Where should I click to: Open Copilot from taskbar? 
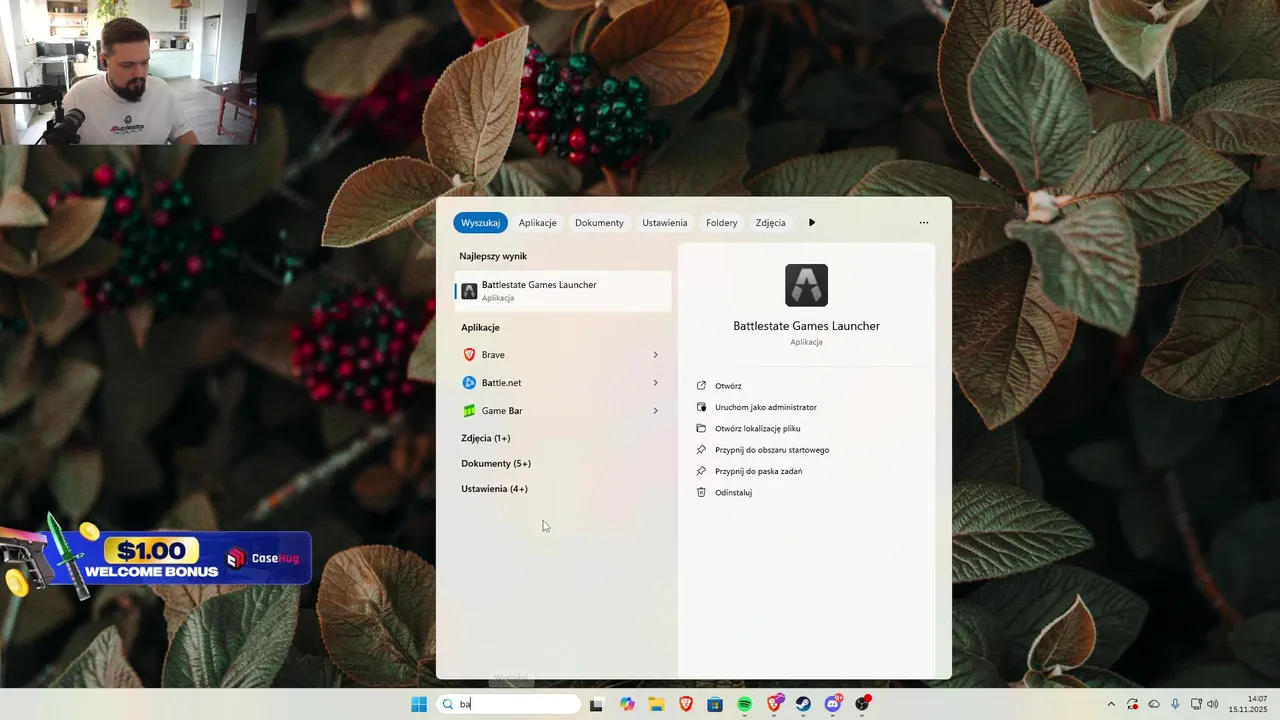[627, 704]
